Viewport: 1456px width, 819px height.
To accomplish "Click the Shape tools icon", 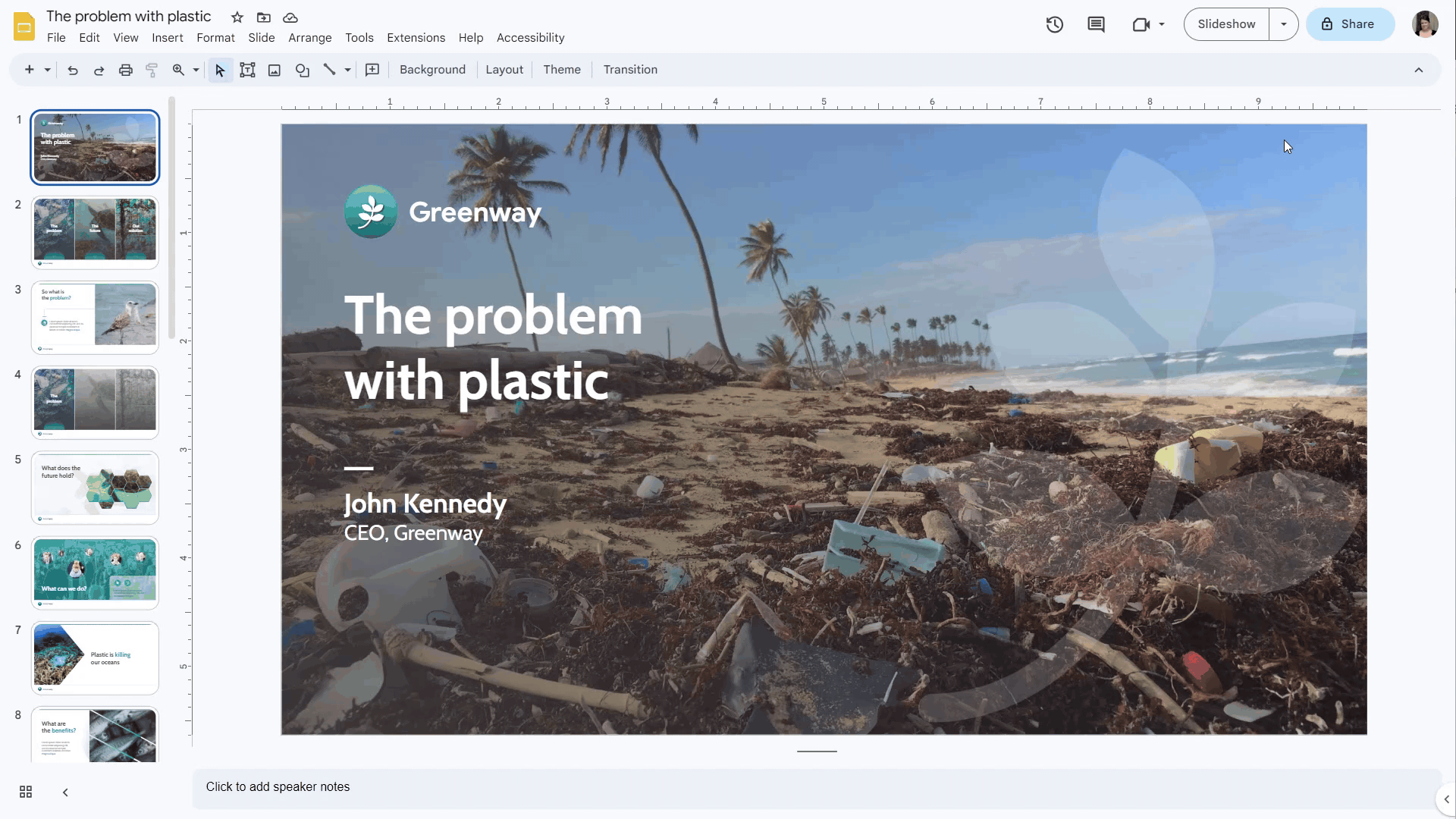I will 302,70.
